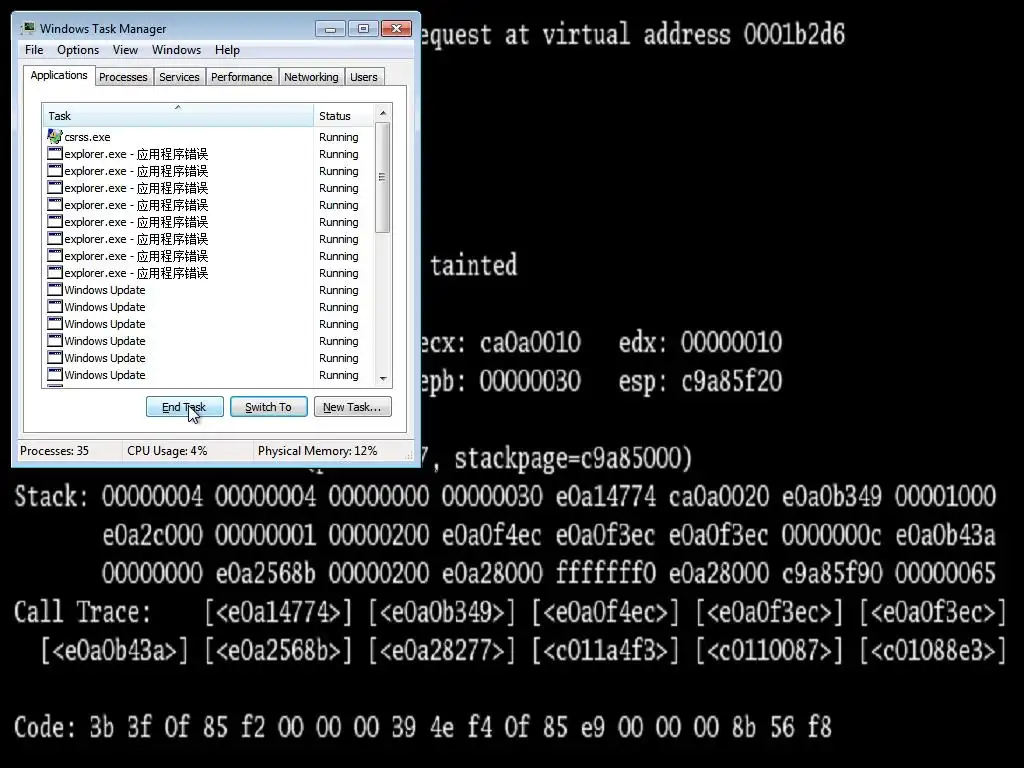Image resolution: width=1024 pixels, height=768 pixels.
Task: Open the Options menu
Action: click(x=78, y=50)
